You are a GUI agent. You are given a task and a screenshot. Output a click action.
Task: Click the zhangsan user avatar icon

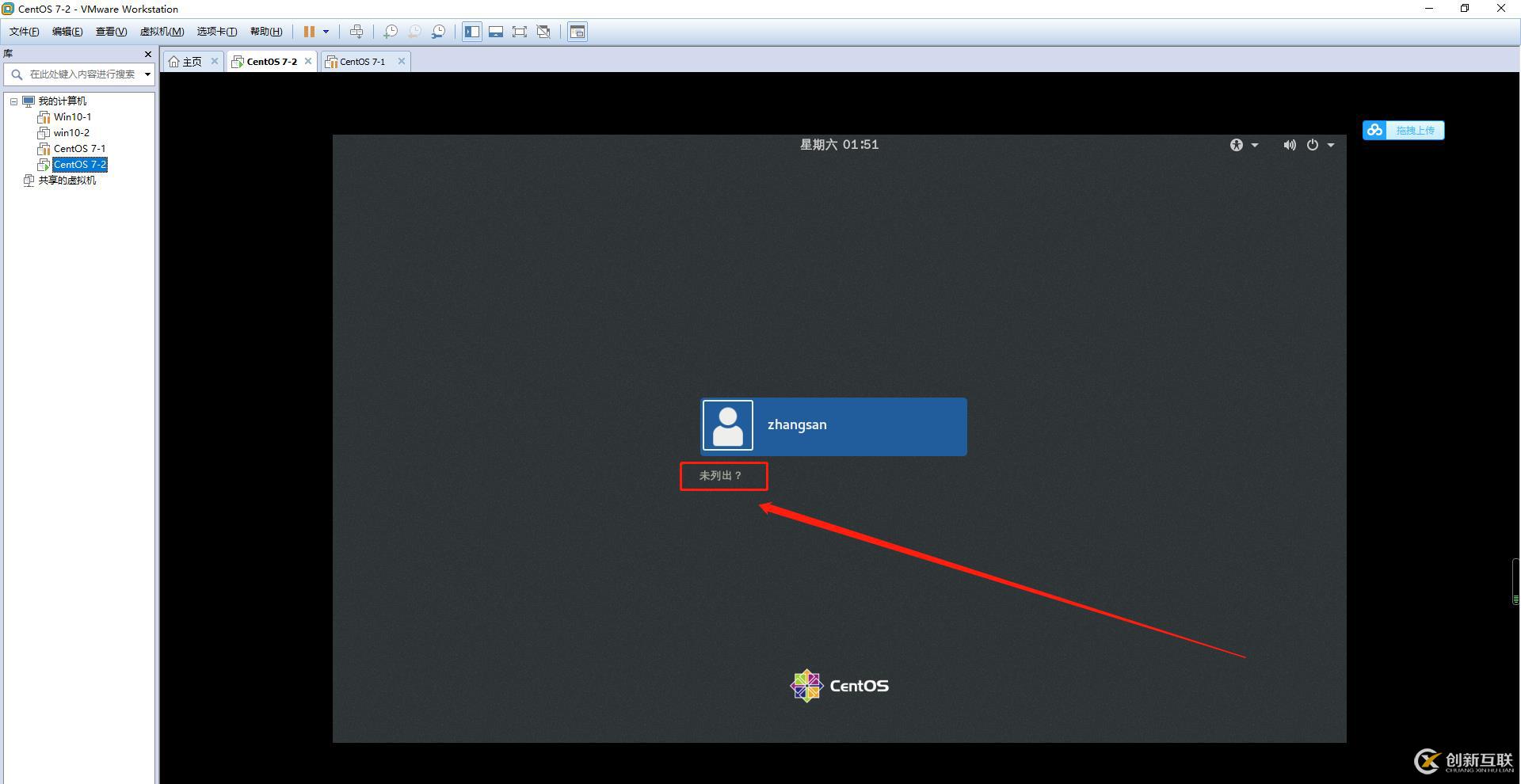pos(728,426)
